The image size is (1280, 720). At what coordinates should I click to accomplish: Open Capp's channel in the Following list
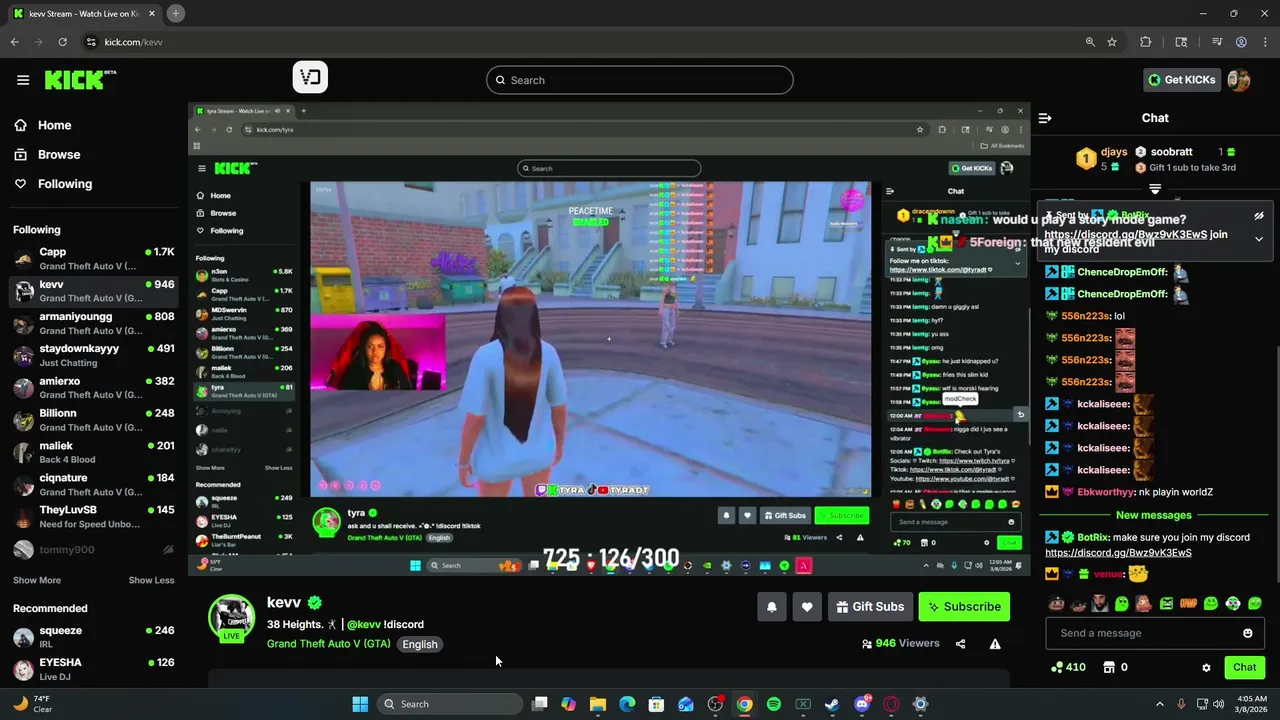click(x=94, y=259)
